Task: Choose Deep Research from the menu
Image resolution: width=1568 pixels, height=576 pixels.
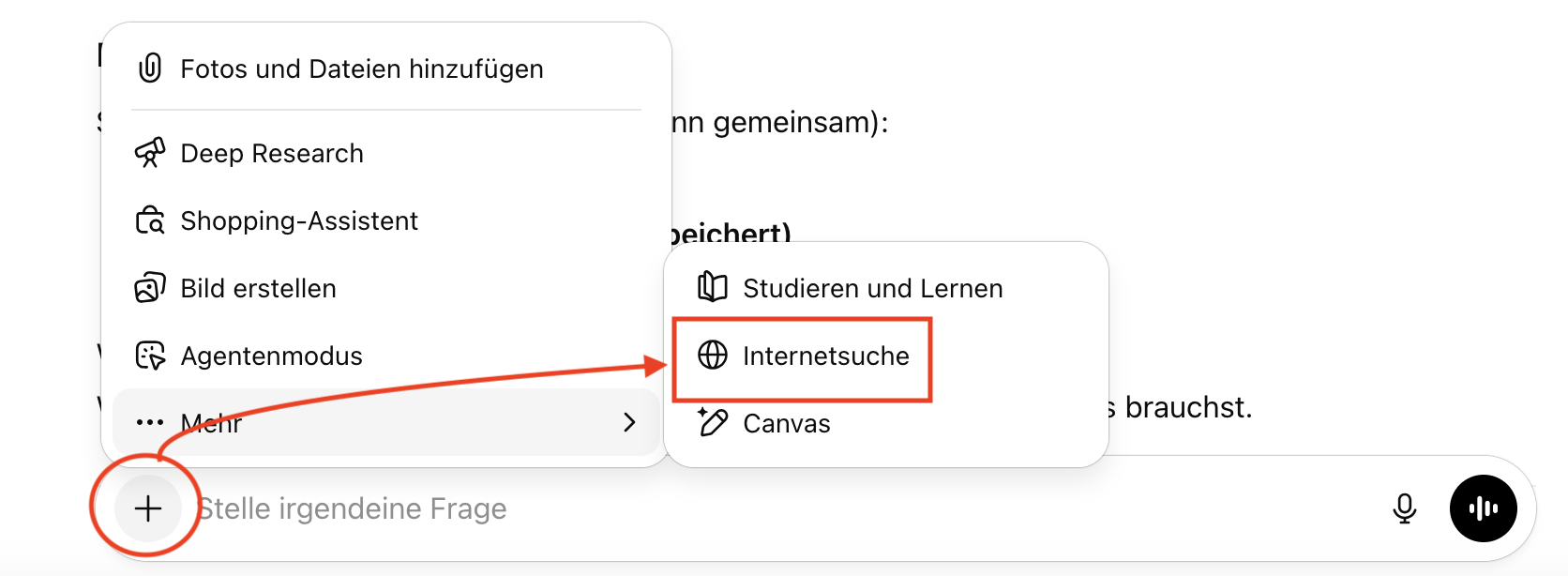Action: (x=272, y=154)
